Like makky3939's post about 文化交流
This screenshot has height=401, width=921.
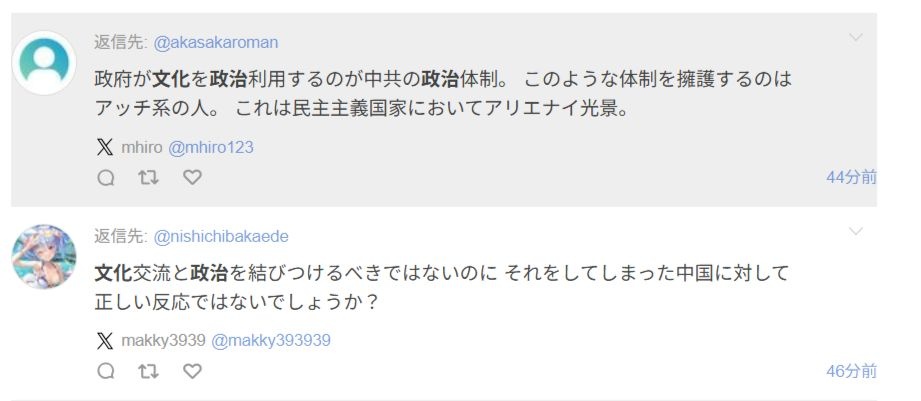pyautogui.click(x=193, y=371)
